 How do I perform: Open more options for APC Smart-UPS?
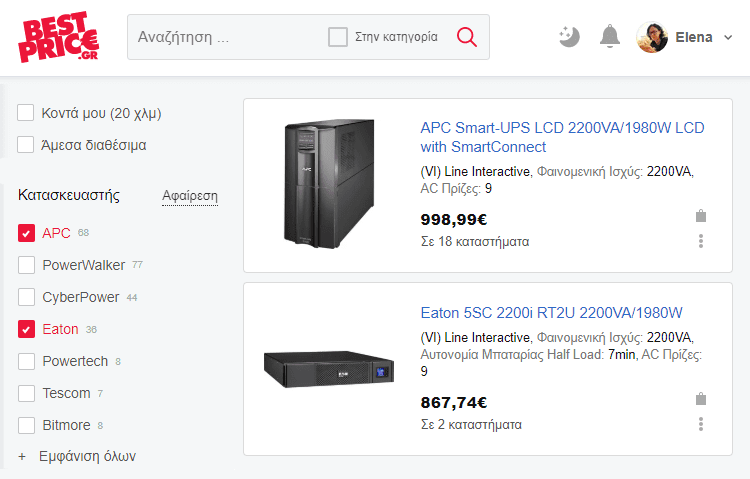point(701,241)
